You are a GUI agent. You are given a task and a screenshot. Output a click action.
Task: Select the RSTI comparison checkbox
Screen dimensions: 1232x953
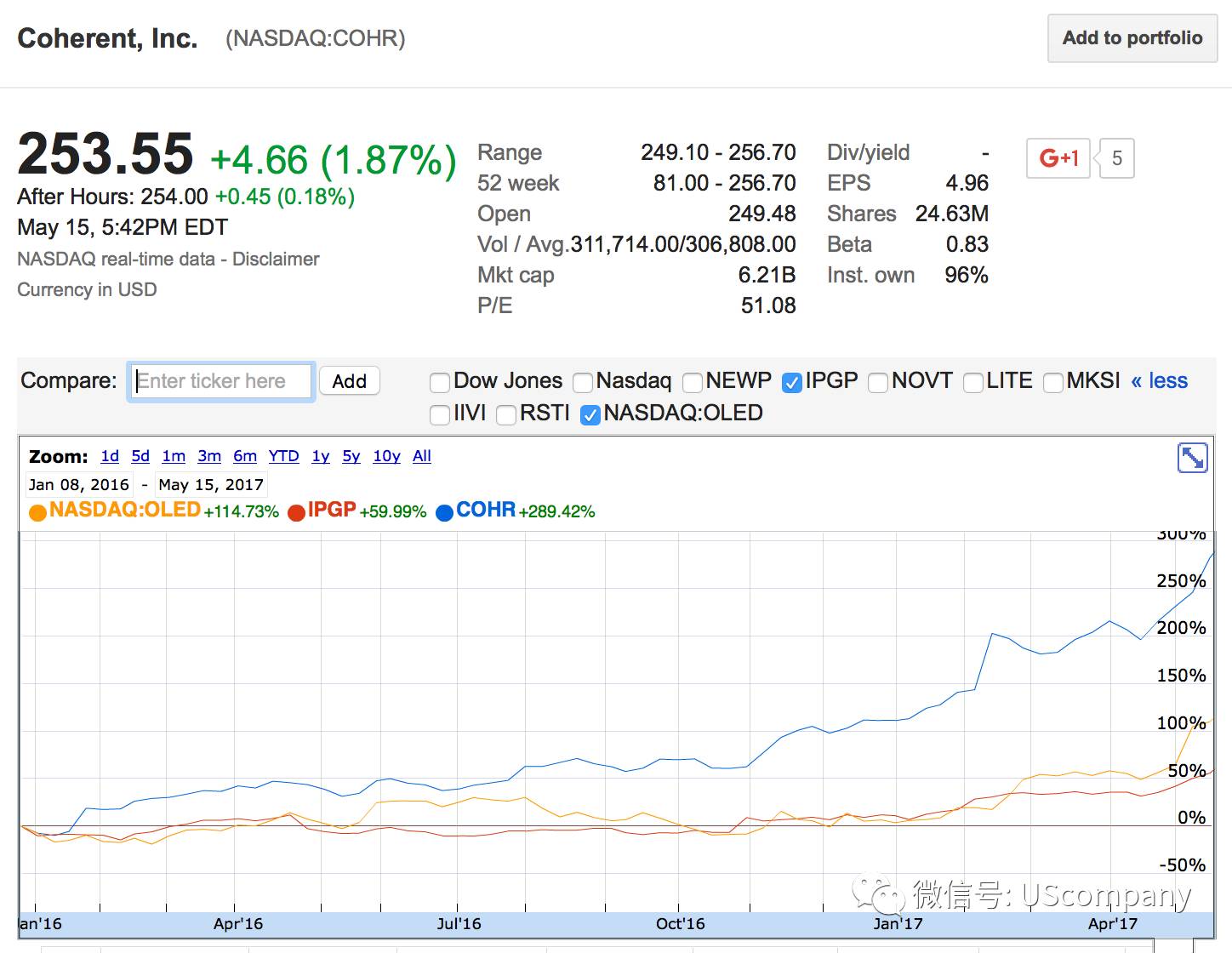506,414
